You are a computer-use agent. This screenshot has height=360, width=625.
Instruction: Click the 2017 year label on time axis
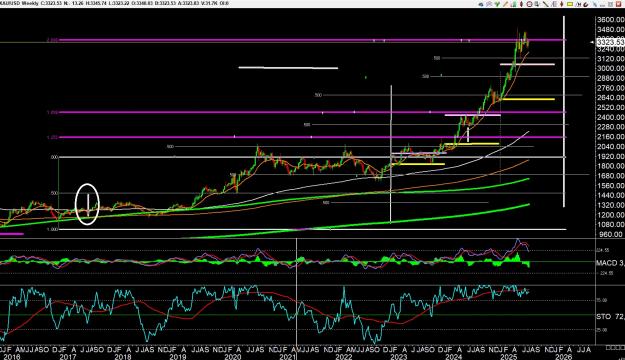pyautogui.click(x=68, y=357)
